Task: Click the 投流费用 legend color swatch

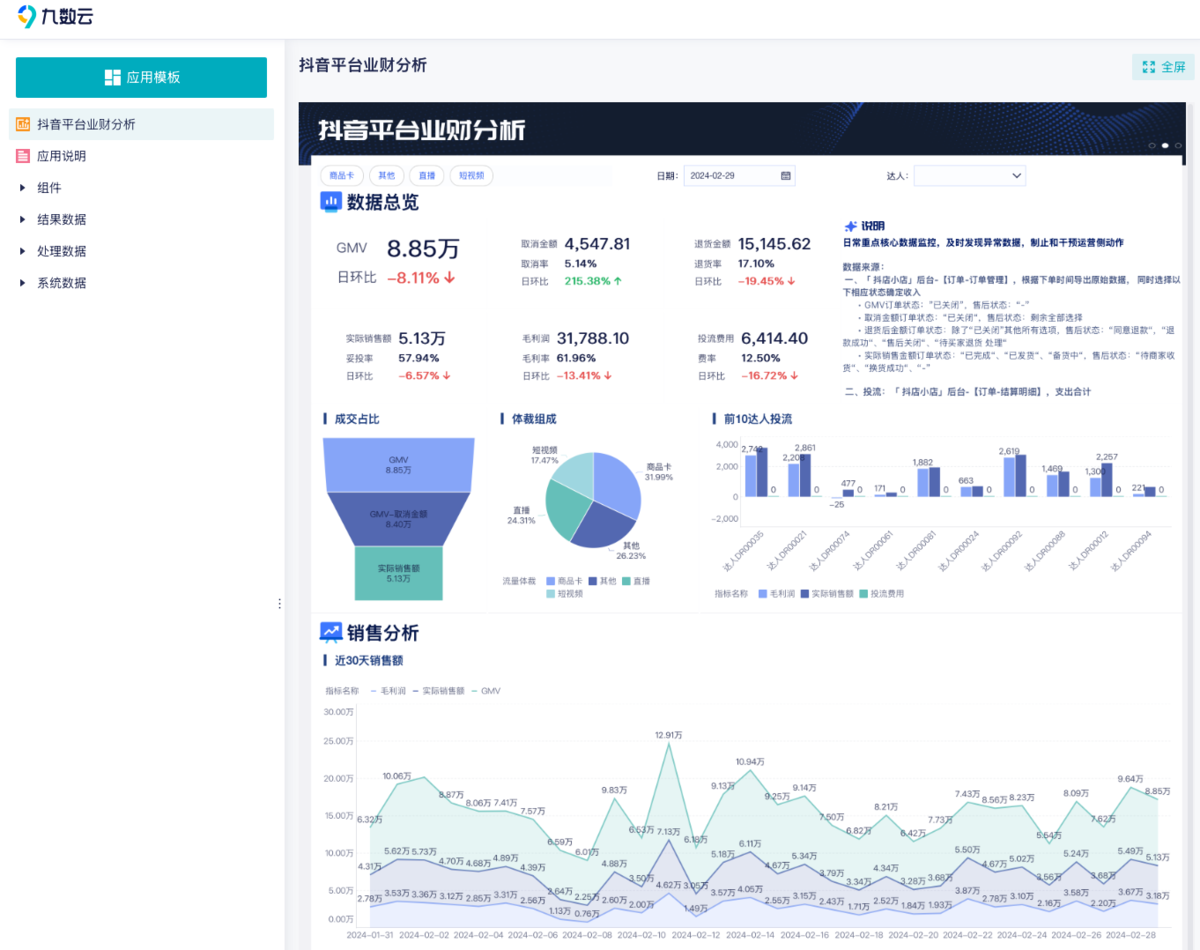Action: click(864, 594)
